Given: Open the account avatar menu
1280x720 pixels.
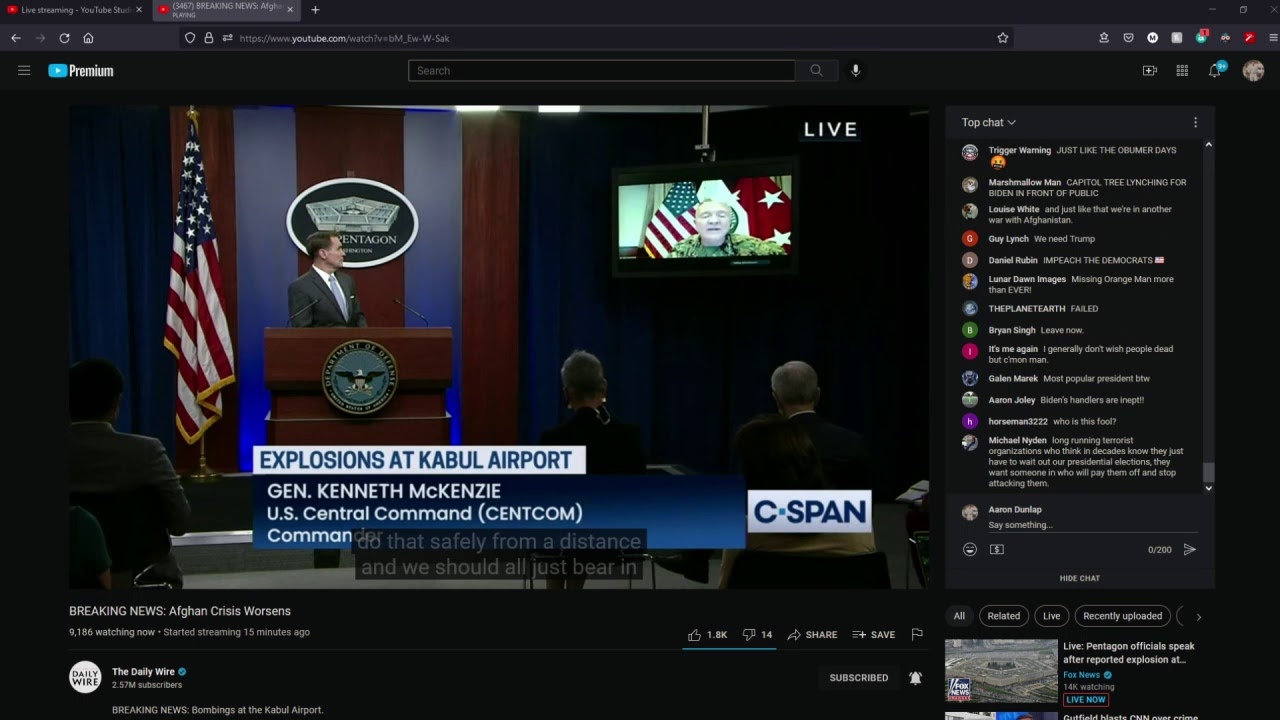Looking at the screenshot, I should click(1253, 71).
